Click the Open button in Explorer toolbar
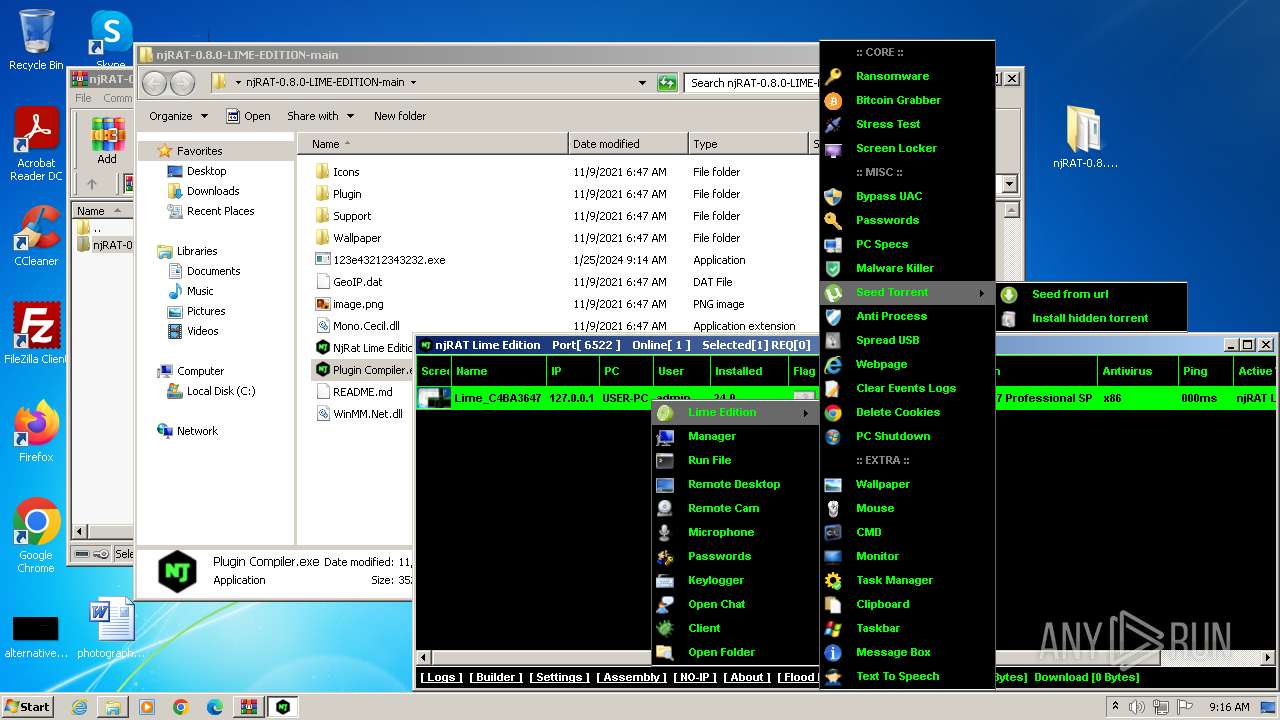This screenshot has height=720, width=1280. 248,116
